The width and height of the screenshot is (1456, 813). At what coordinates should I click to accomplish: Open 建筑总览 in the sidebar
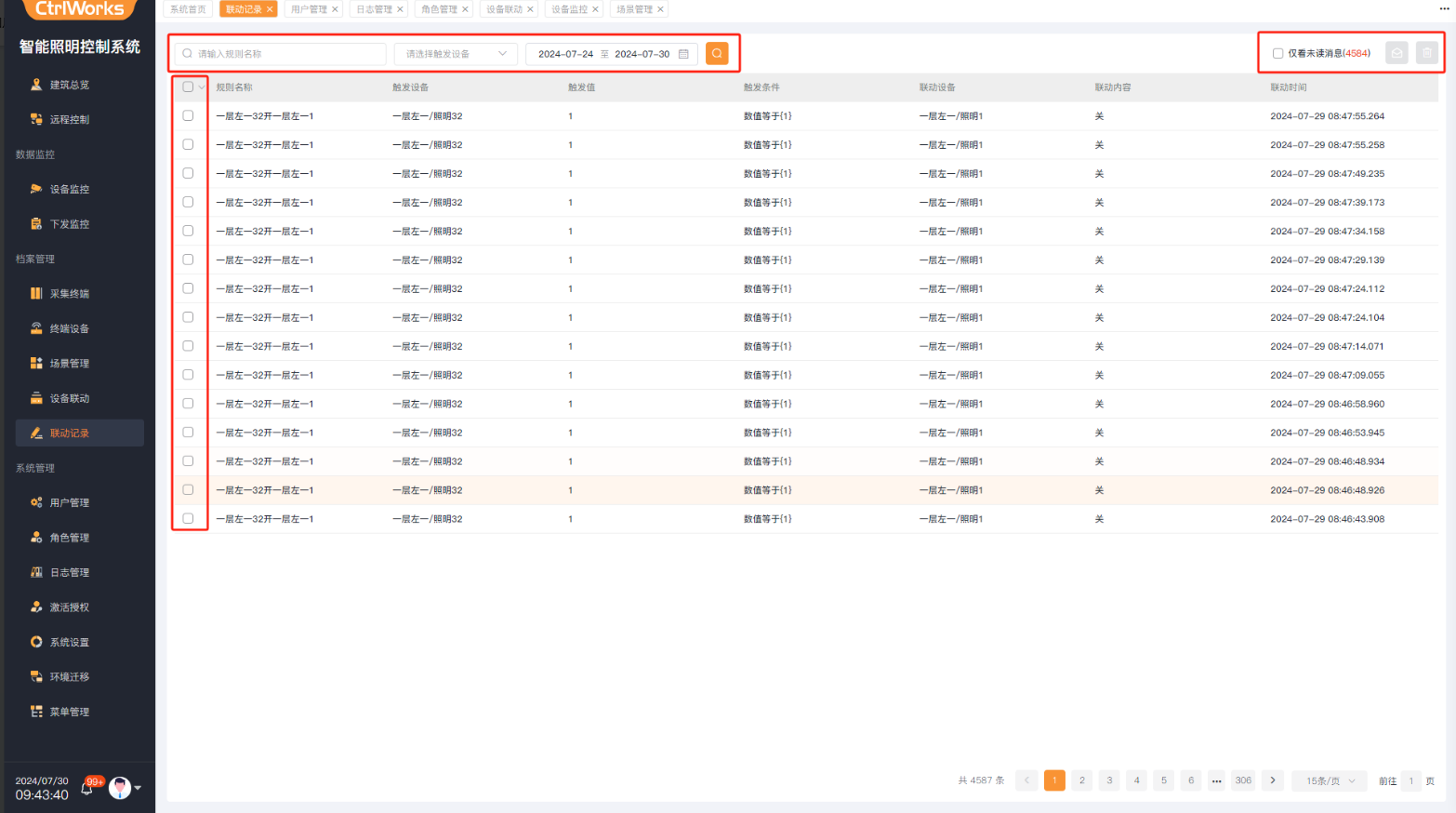[x=70, y=85]
